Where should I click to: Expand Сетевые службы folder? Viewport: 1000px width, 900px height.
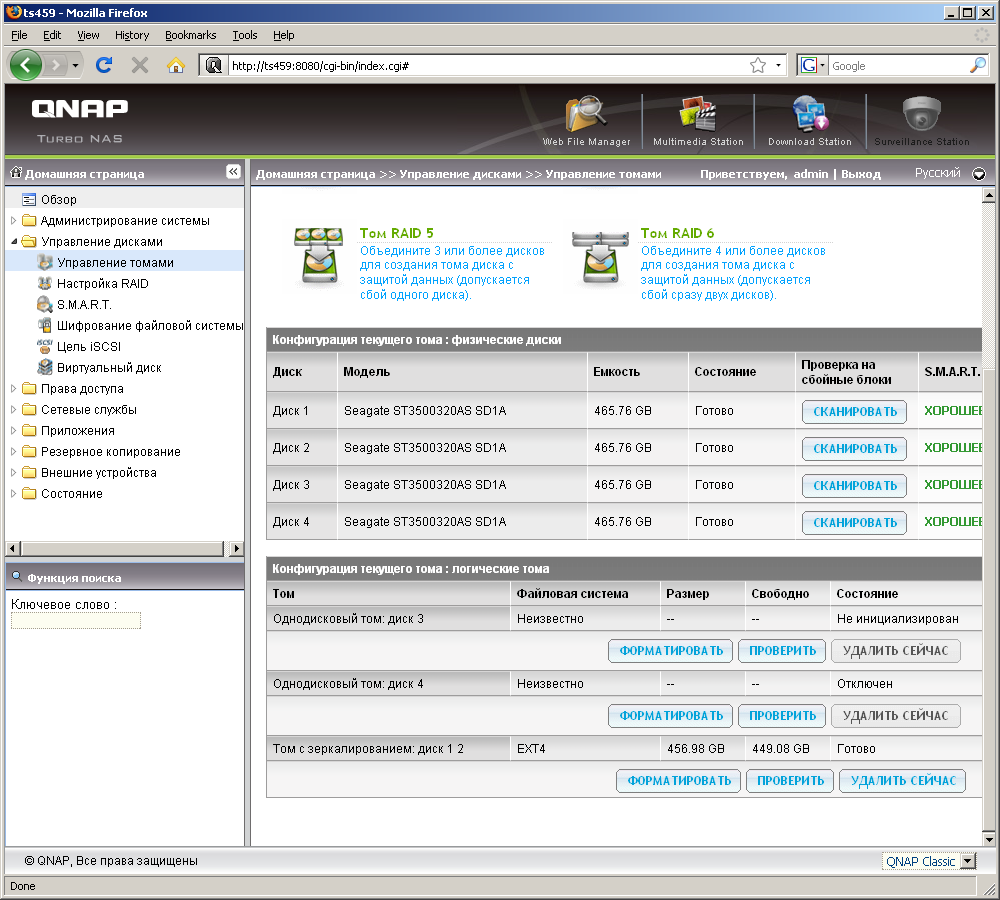click(13, 409)
